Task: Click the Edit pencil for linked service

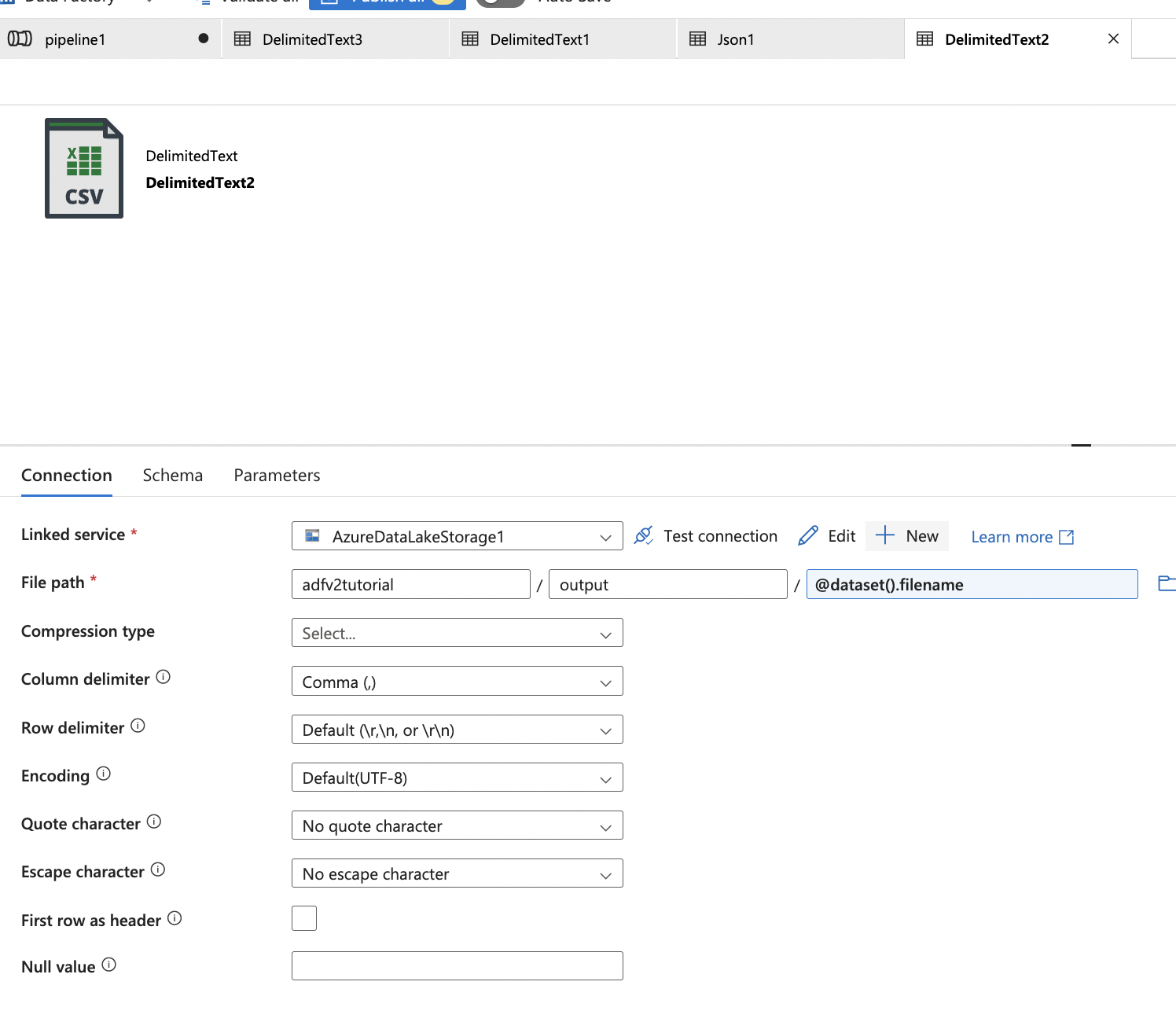Action: point(808,535)
